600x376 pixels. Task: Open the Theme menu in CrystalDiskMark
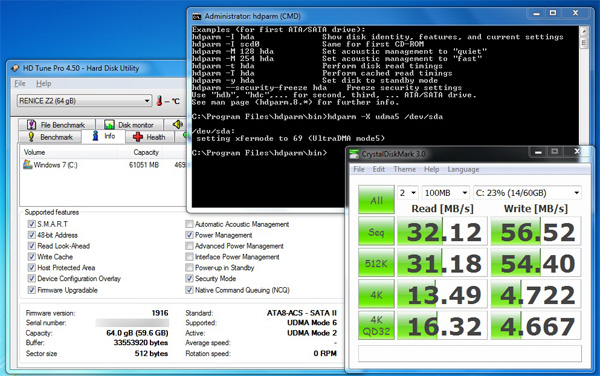(404, 169)
